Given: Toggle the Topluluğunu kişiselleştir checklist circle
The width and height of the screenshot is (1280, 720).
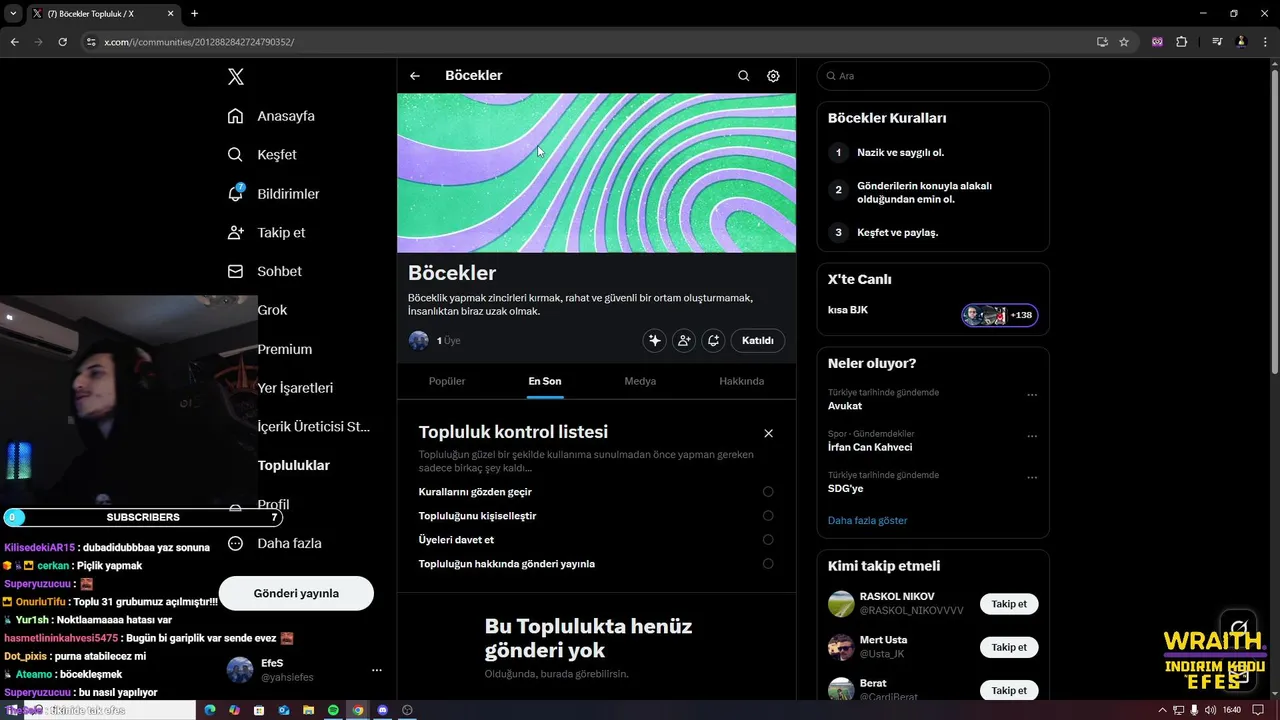Looking at the screenshot, I should coord(768,516).
